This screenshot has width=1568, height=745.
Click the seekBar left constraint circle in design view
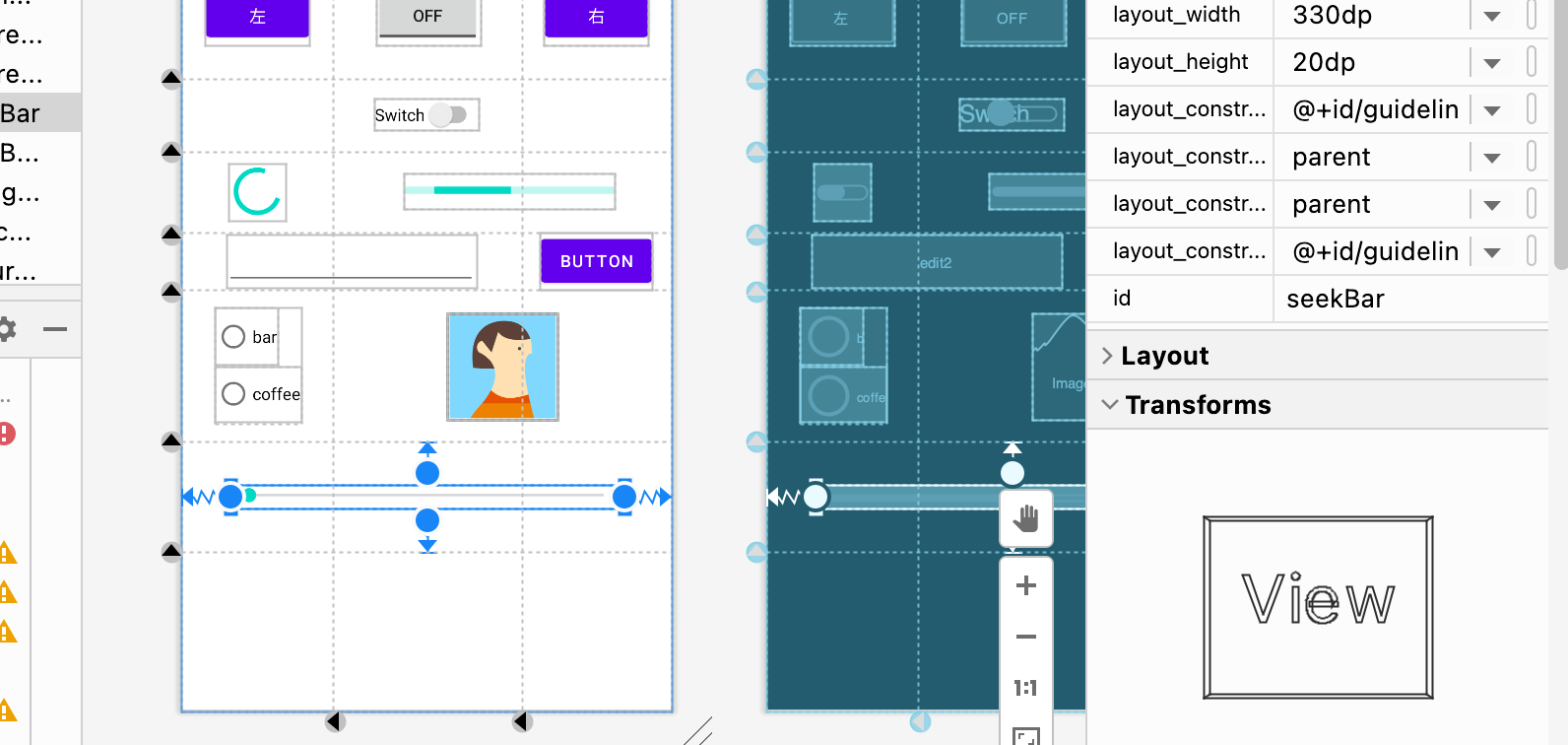pyautogui.click(x=230, y=497)
